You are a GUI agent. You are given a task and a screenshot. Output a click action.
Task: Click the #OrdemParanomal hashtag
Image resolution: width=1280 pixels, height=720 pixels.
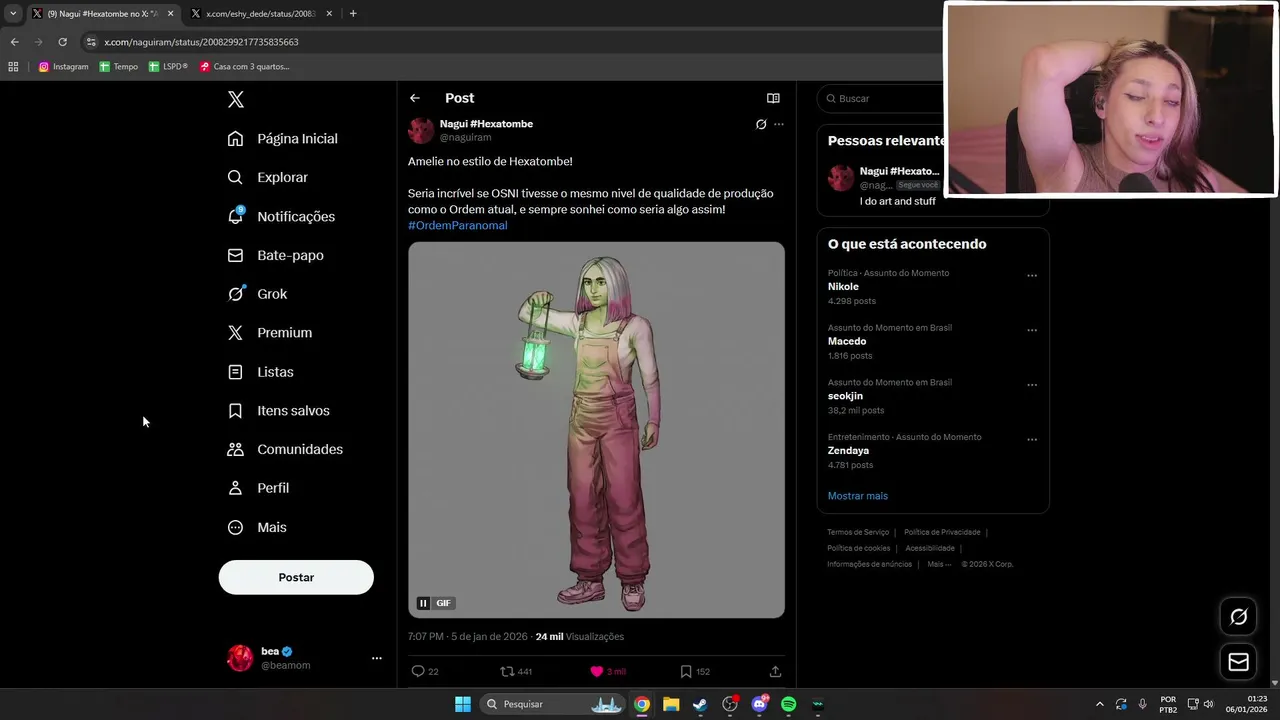click(x=457, y=225)
